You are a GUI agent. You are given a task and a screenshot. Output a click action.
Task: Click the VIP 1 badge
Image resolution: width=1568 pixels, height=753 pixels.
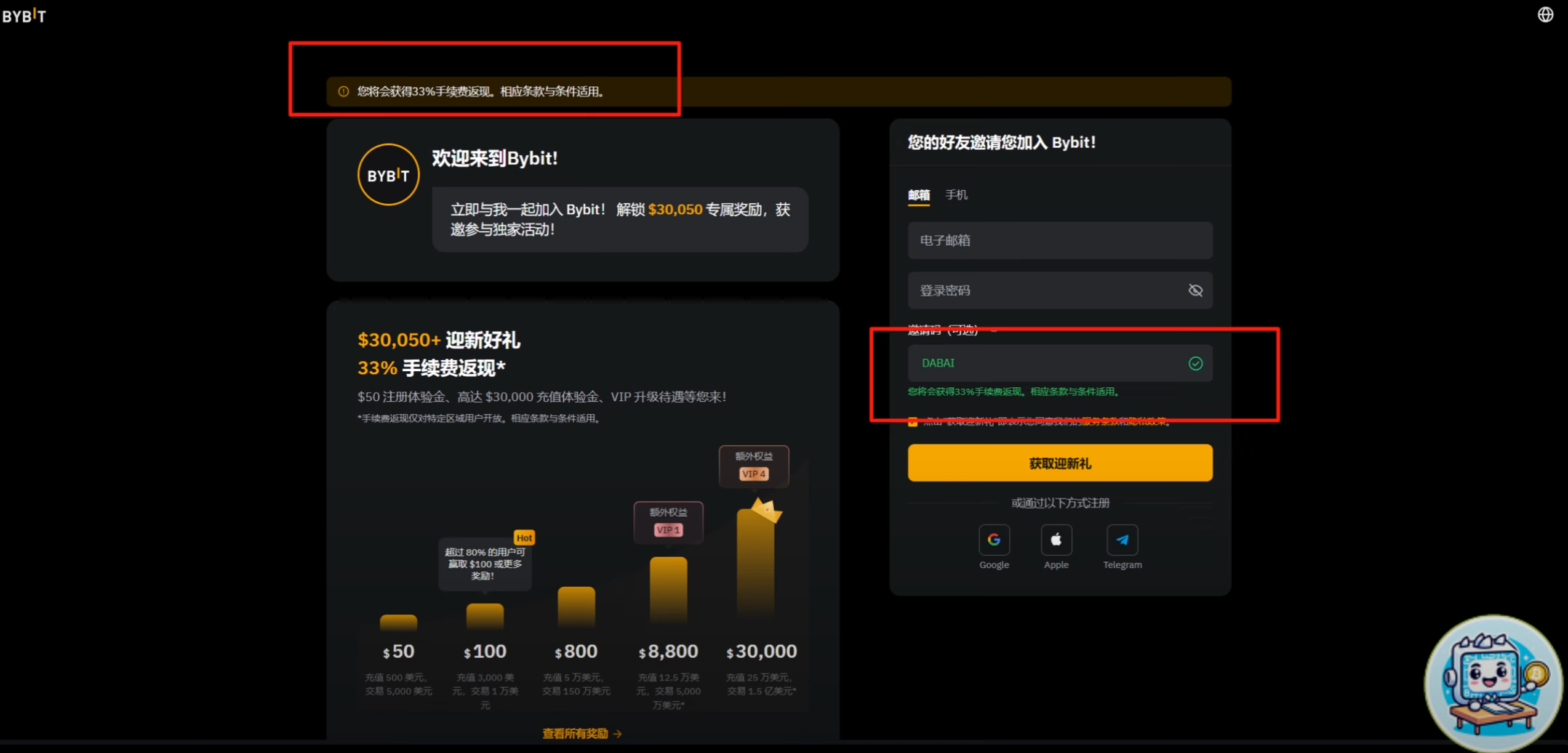[x=668, y=530]
